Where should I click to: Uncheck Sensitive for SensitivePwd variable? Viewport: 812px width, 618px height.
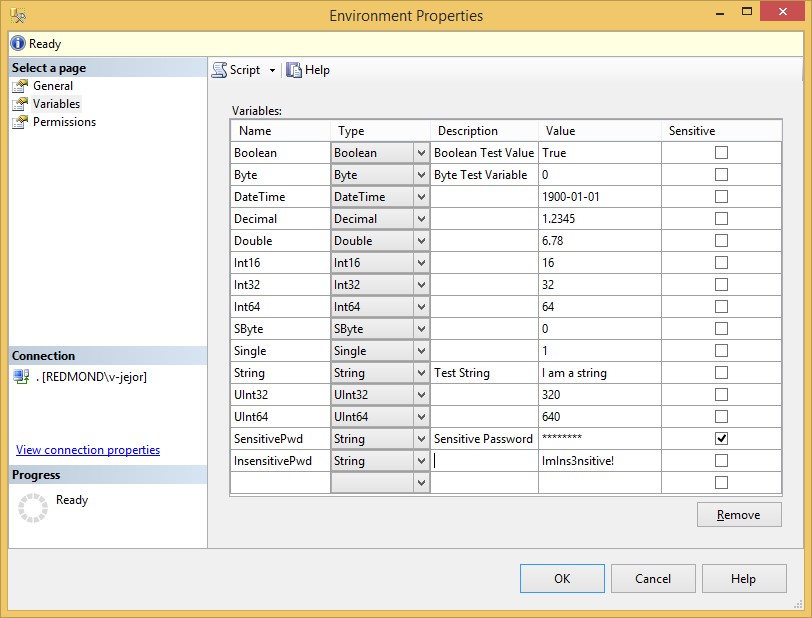[x=721, y=439]
